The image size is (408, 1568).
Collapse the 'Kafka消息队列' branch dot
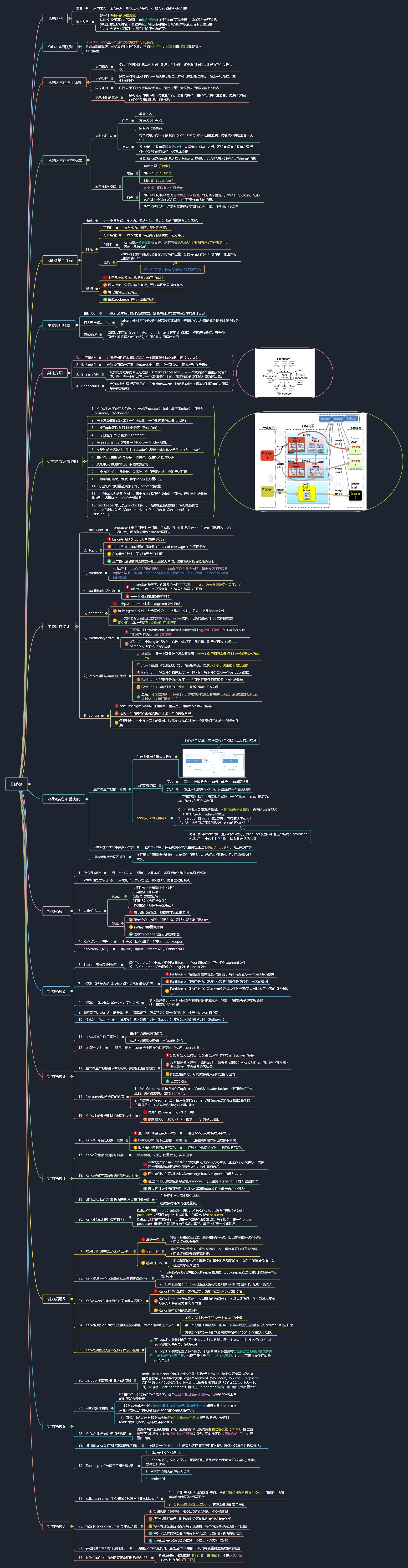click(80, 46)
